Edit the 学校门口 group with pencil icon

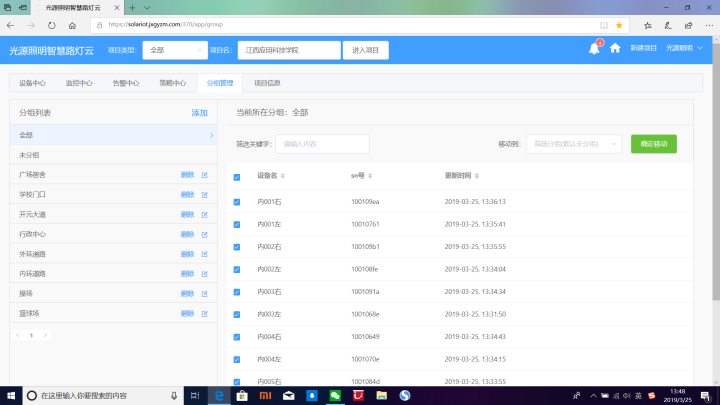205,195
